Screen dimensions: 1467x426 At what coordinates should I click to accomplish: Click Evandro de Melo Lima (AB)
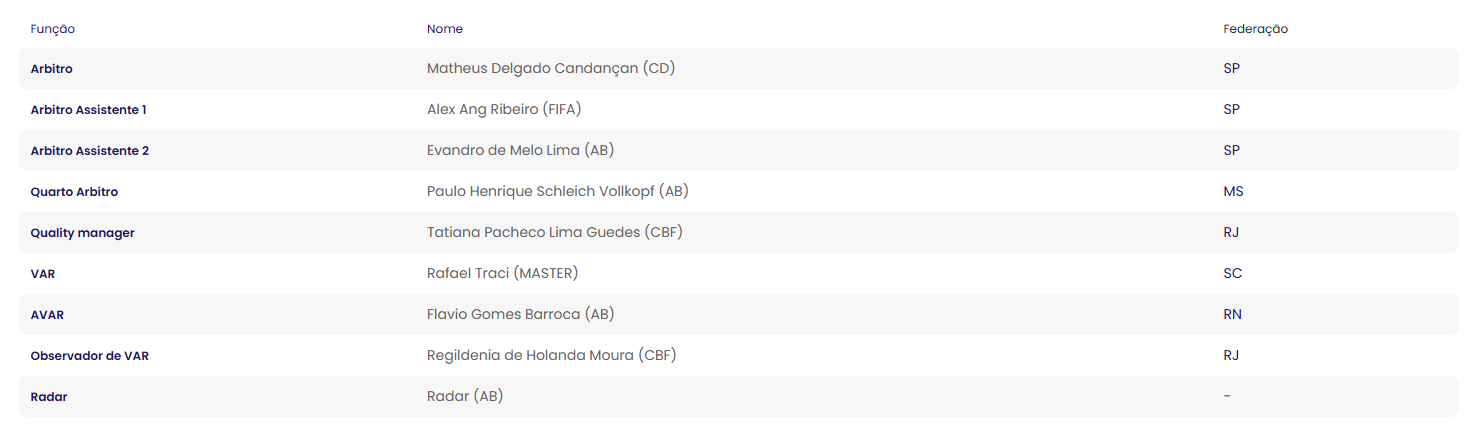coord(520,151)
